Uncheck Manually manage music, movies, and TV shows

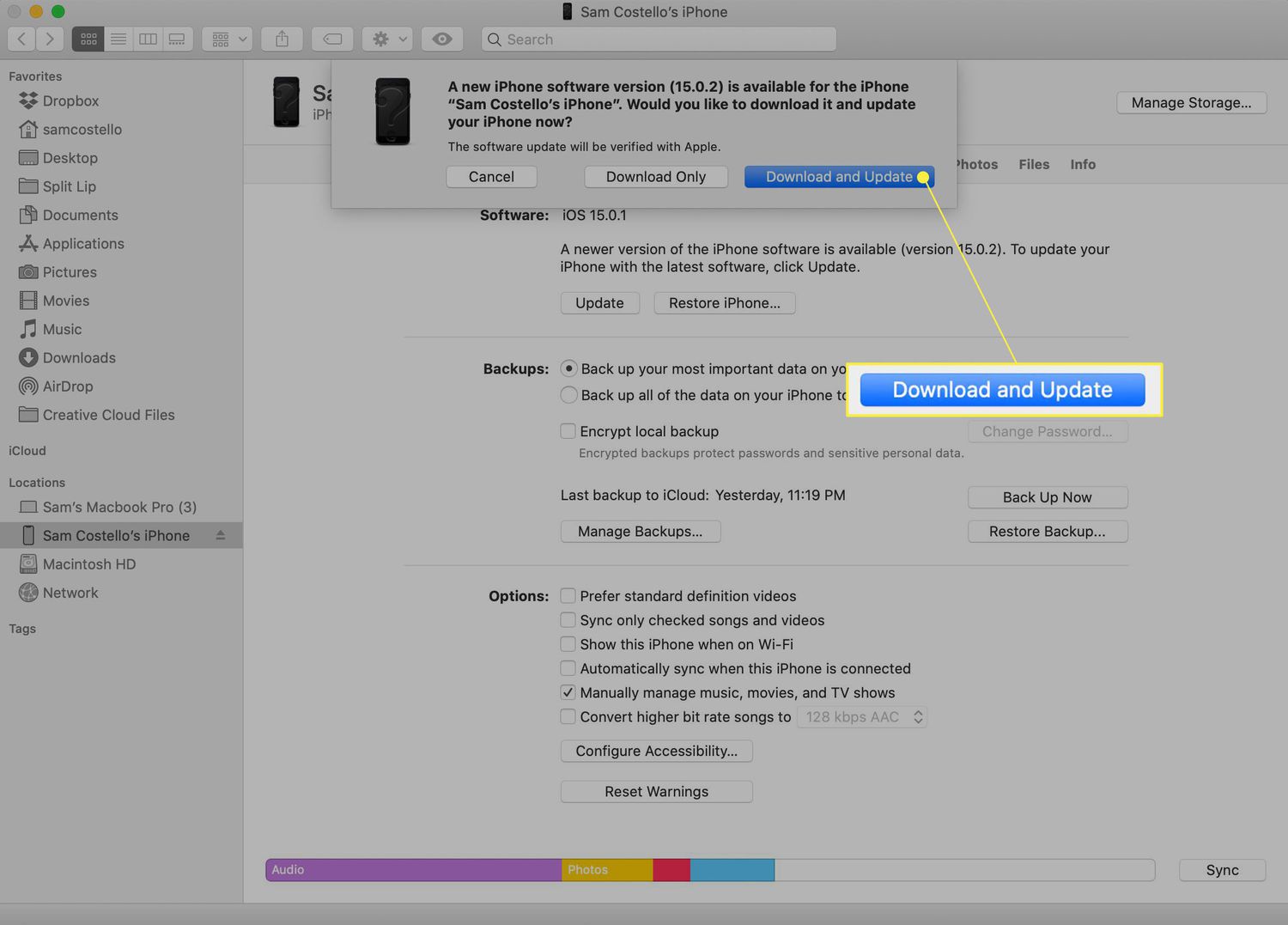pyautogui.click(x=568, y=692)
